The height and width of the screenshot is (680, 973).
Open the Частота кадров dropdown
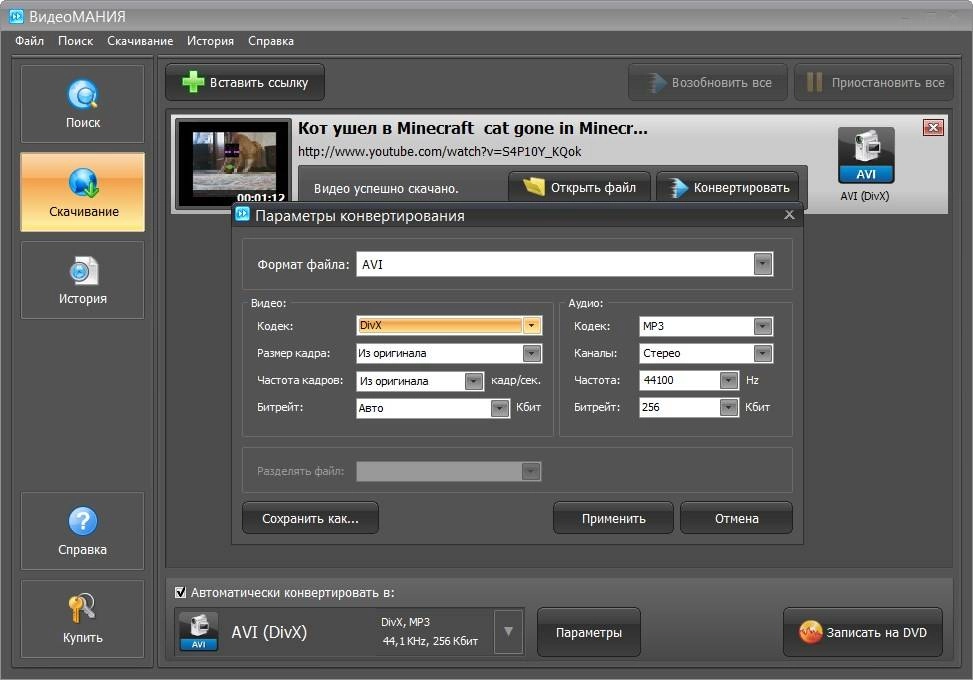(473, 380)
